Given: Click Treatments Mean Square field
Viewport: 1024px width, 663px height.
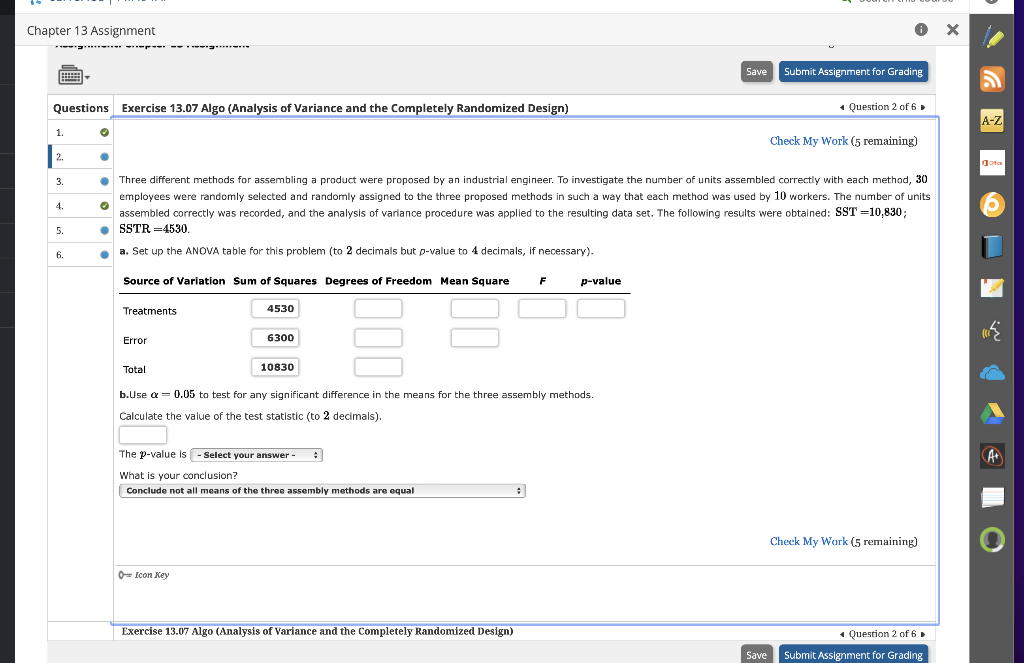Looking at the screenshot, I should 475,308.
